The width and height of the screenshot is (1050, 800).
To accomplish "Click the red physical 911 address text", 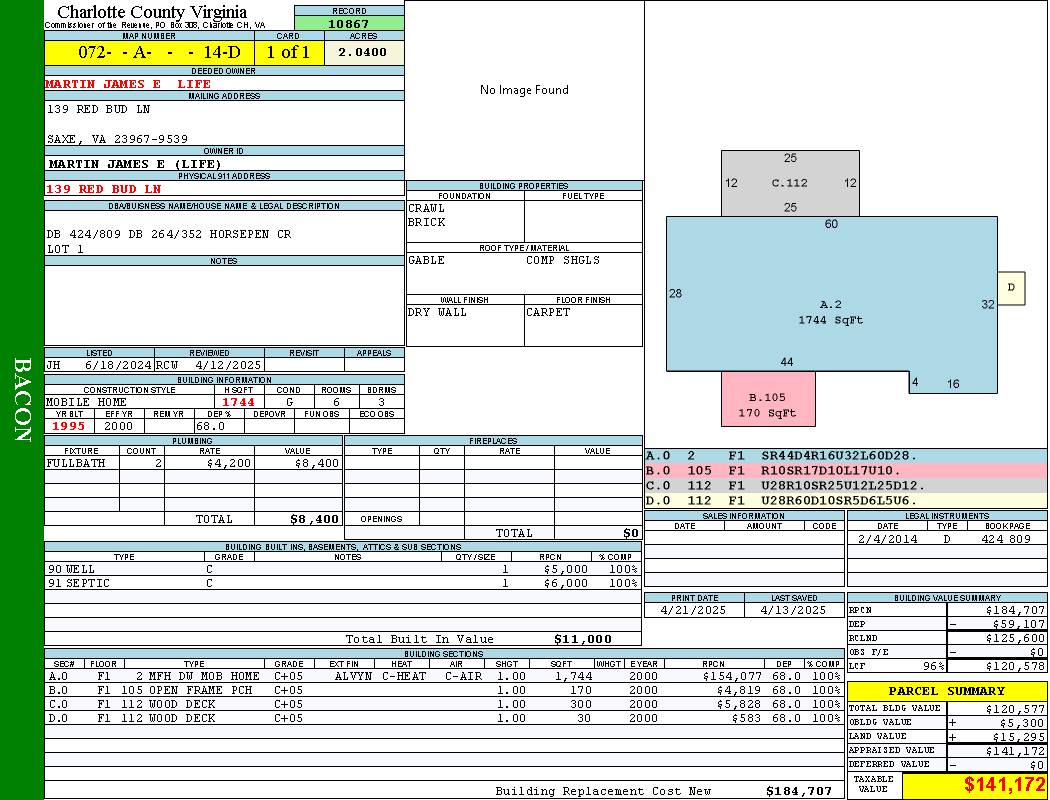I will [x=104, y=188].
